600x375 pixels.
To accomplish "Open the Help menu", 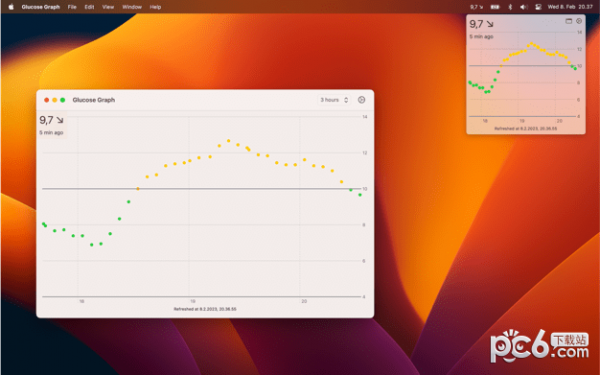I will pyautogui.click(x=155, y=7).
